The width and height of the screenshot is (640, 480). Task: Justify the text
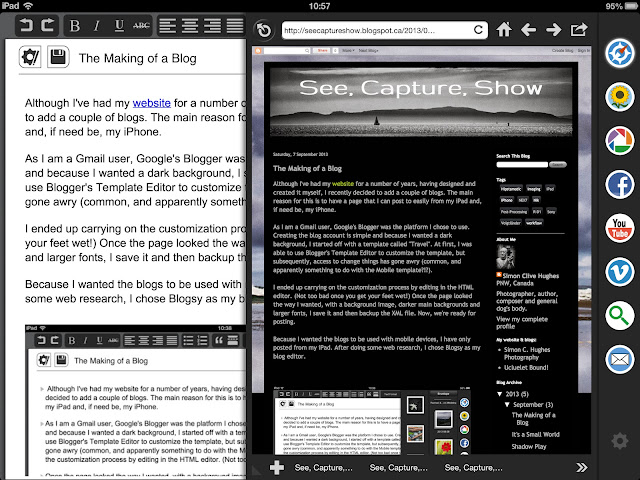tap(235, 26)
